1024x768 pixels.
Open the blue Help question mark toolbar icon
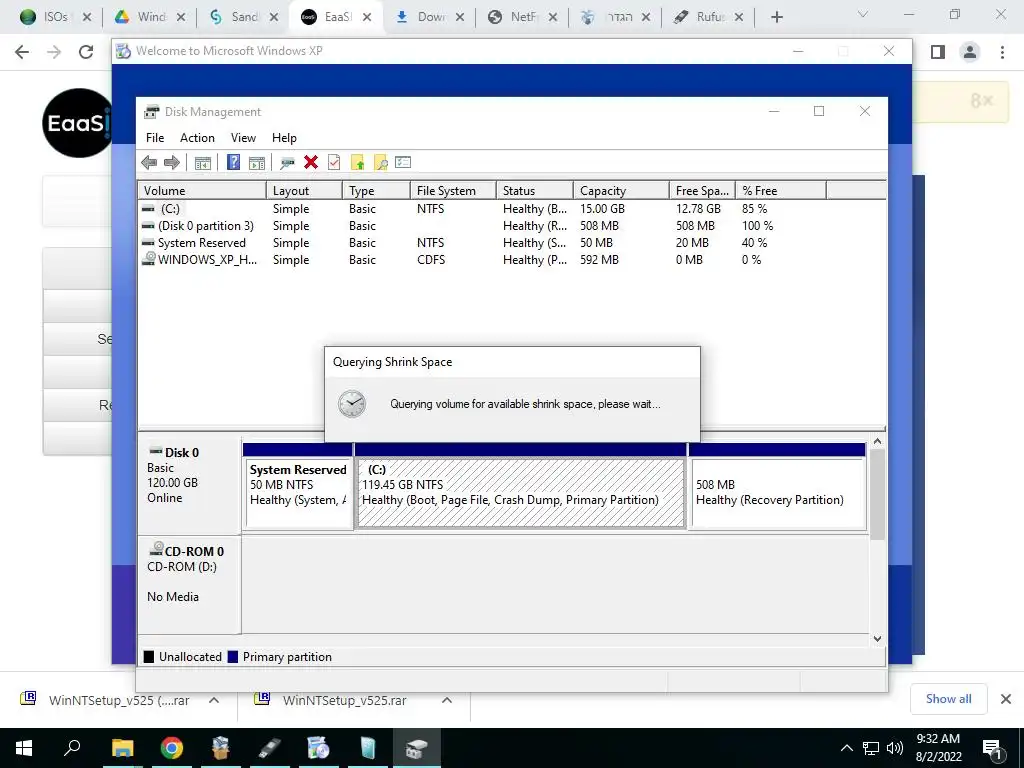point(233,162)
